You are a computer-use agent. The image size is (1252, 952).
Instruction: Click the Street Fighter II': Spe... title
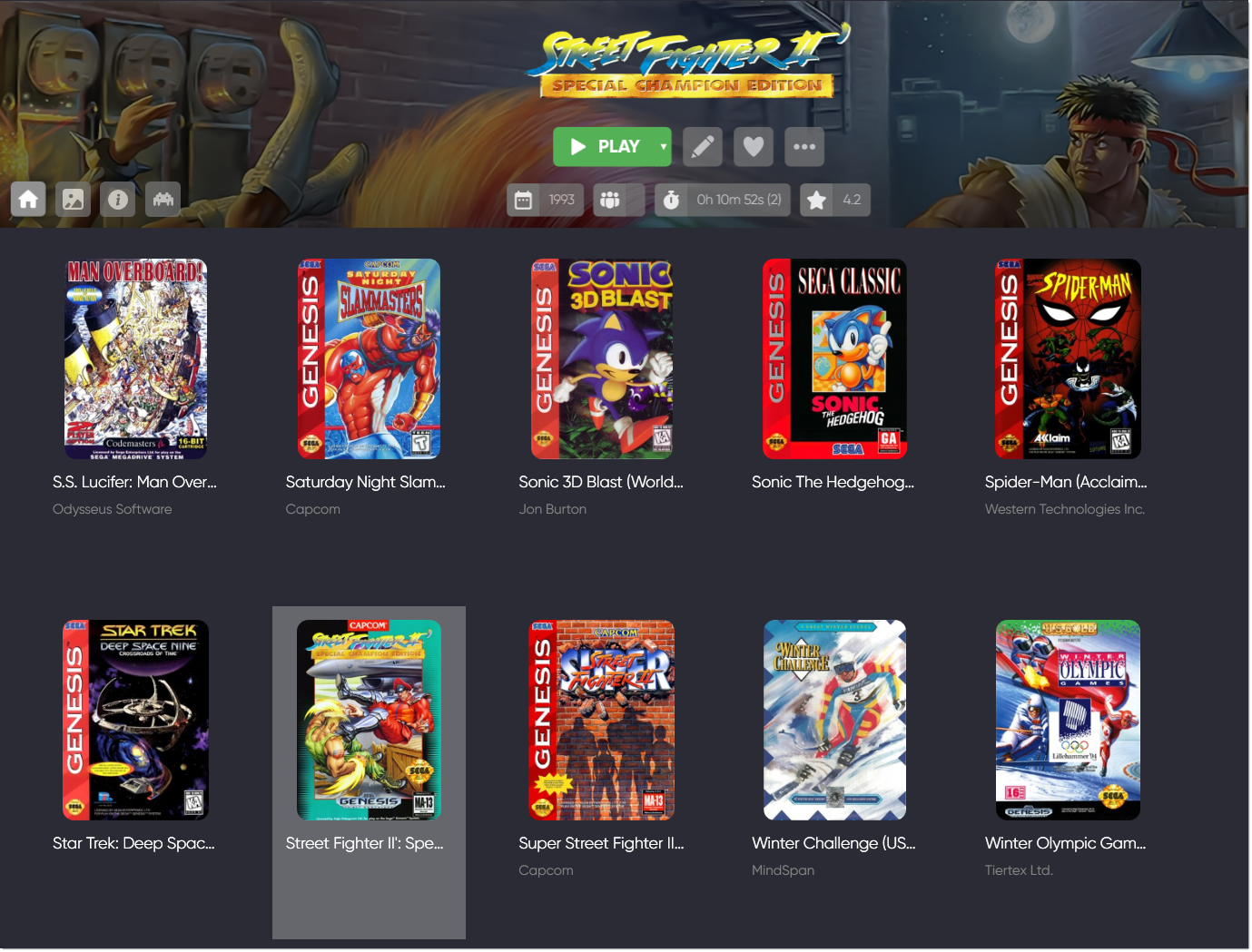click(364, 843)
